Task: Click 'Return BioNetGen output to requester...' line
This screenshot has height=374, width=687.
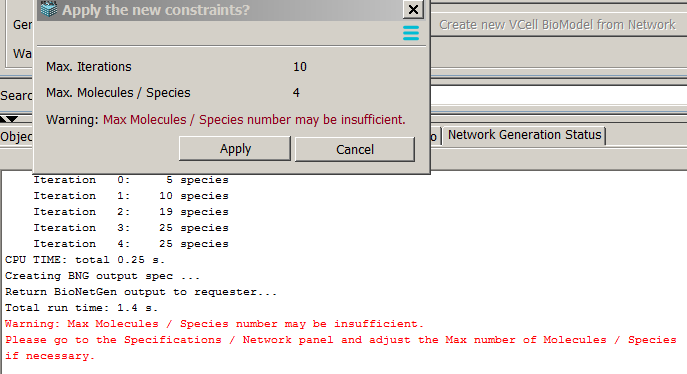Action: tap(141, 292)
